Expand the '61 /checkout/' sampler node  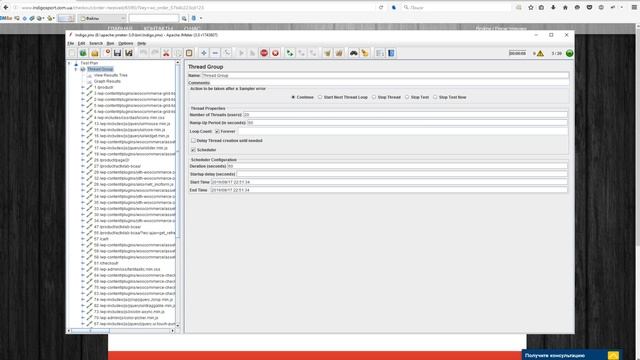click(x=83, y=263)
